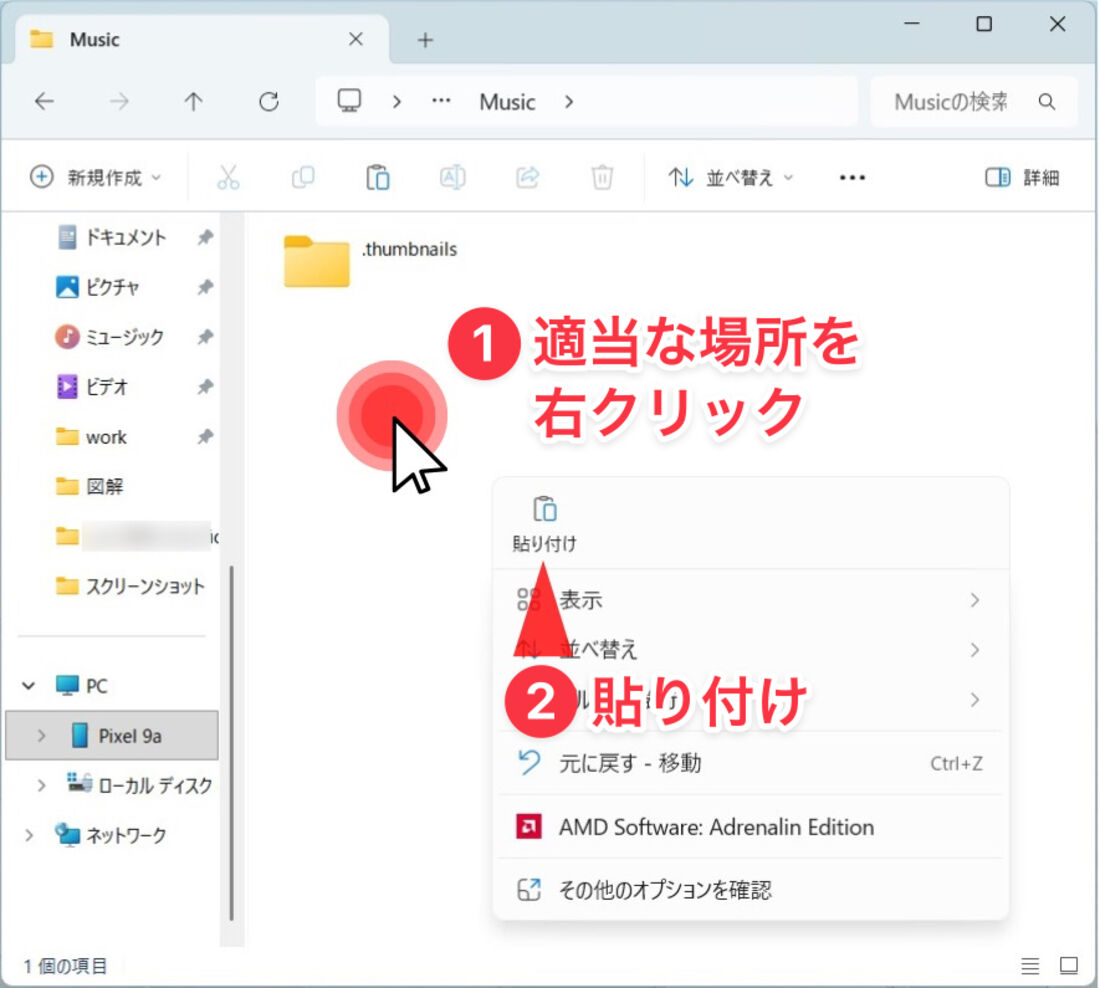Select Pixel 9a device in sidebar
Viewport: 1100px width, 988px height.
(112, 735)
